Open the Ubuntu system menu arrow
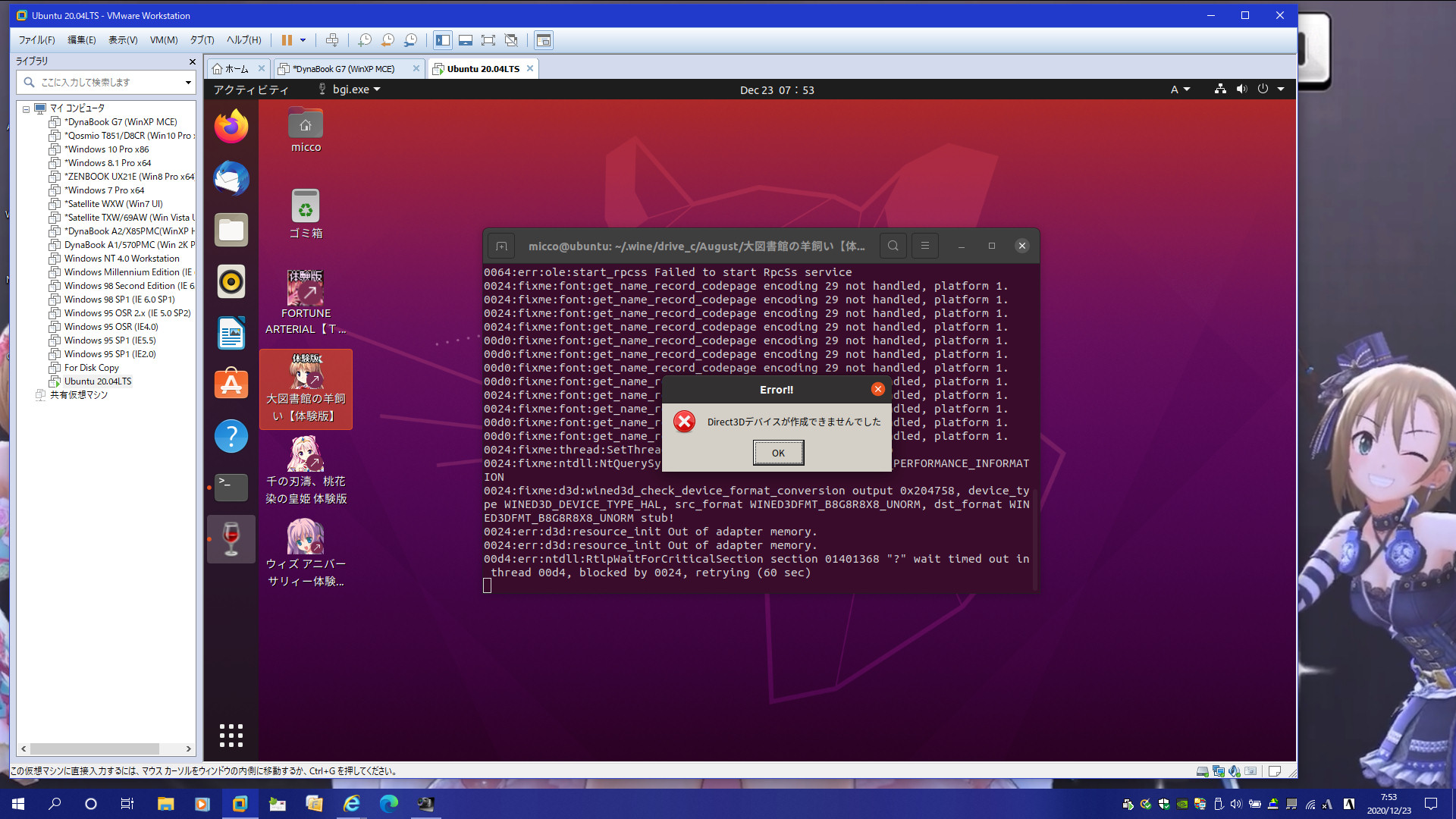The height and width of the screenshot is (819, 1456). pyautogui.click(x=1281, y=89)
